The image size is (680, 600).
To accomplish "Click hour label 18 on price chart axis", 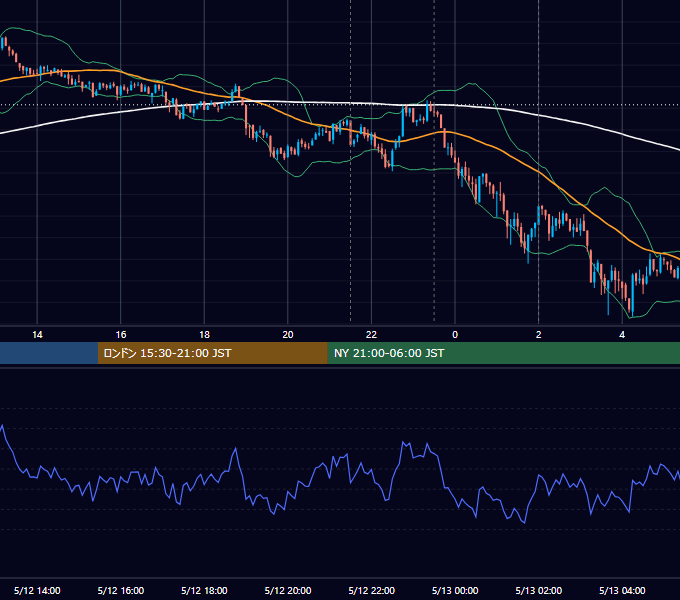I will point(204,335).
